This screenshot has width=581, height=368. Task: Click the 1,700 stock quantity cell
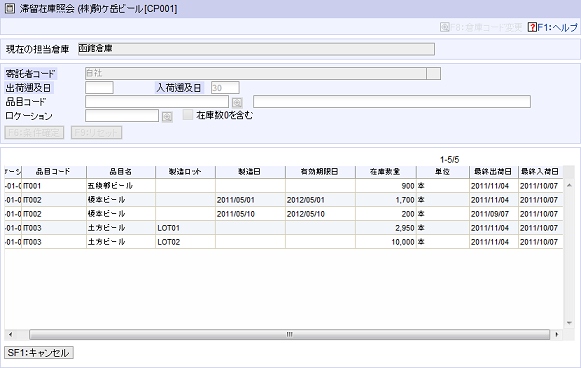[x=386, y=200]
